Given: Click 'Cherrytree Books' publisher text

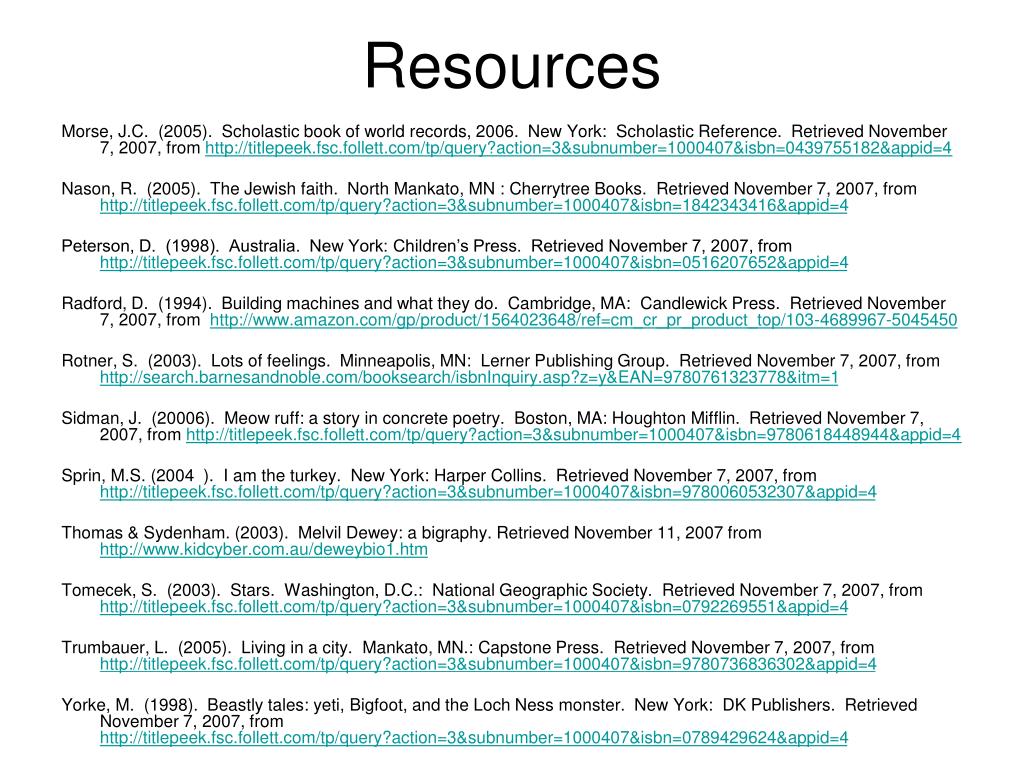Looking at the screenshot, I should pos(577,189).
